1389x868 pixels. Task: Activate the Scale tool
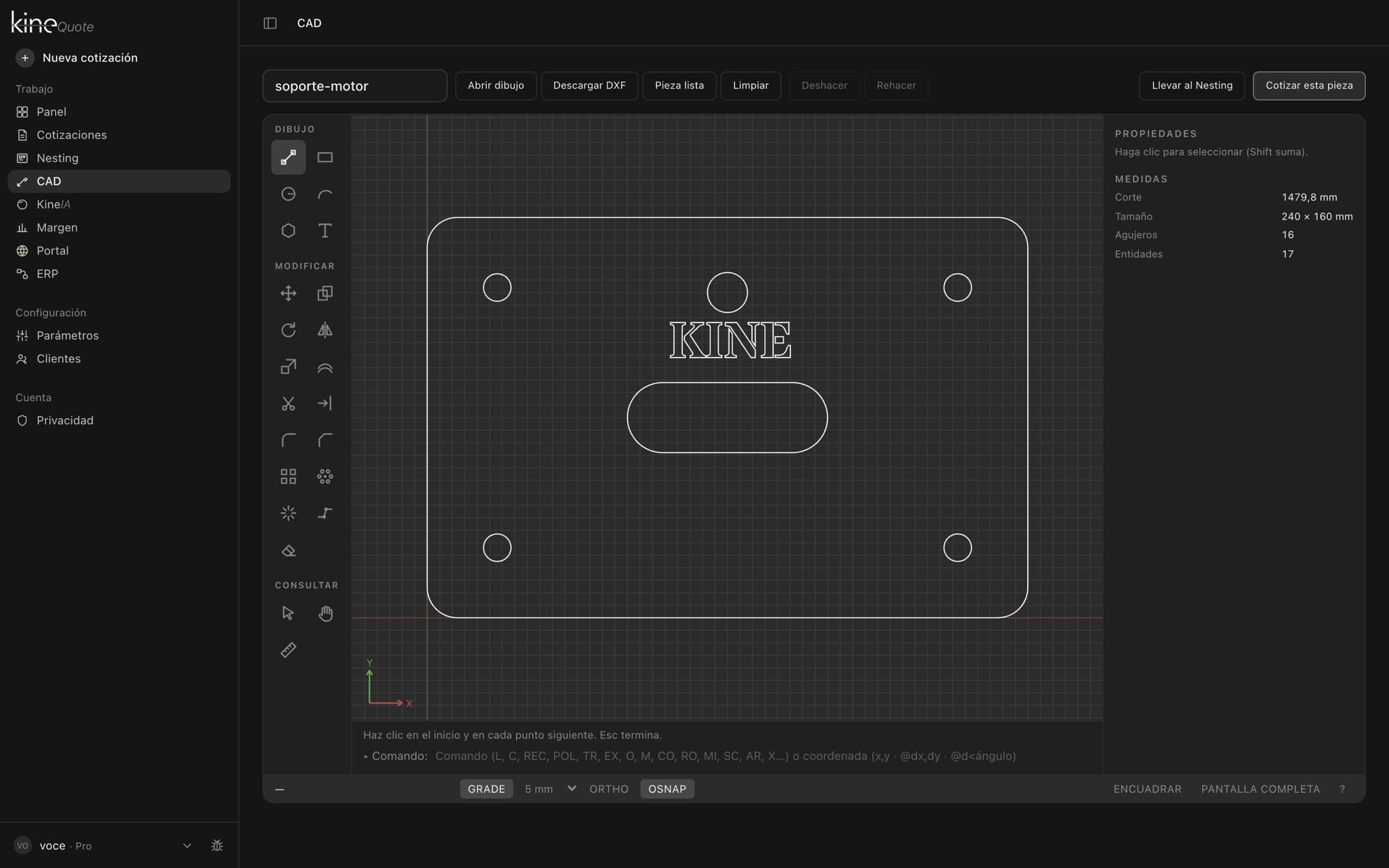(288, 367)
